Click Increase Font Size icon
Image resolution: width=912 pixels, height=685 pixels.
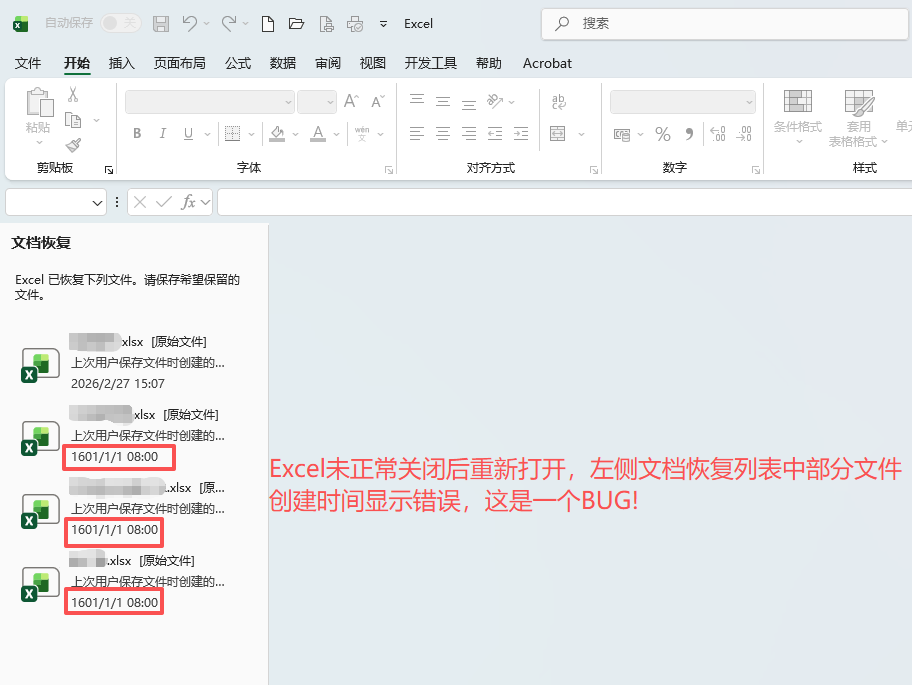[x=351, y=101]
